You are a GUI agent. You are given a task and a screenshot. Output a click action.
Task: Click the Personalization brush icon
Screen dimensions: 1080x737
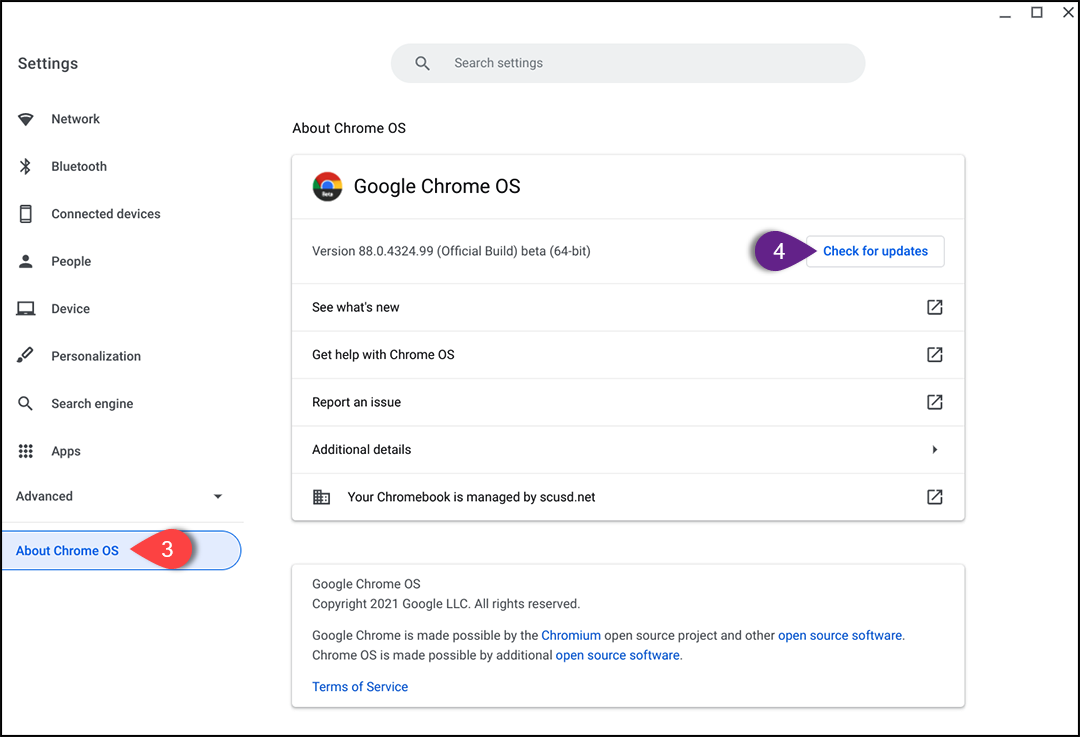pos(25,355)
